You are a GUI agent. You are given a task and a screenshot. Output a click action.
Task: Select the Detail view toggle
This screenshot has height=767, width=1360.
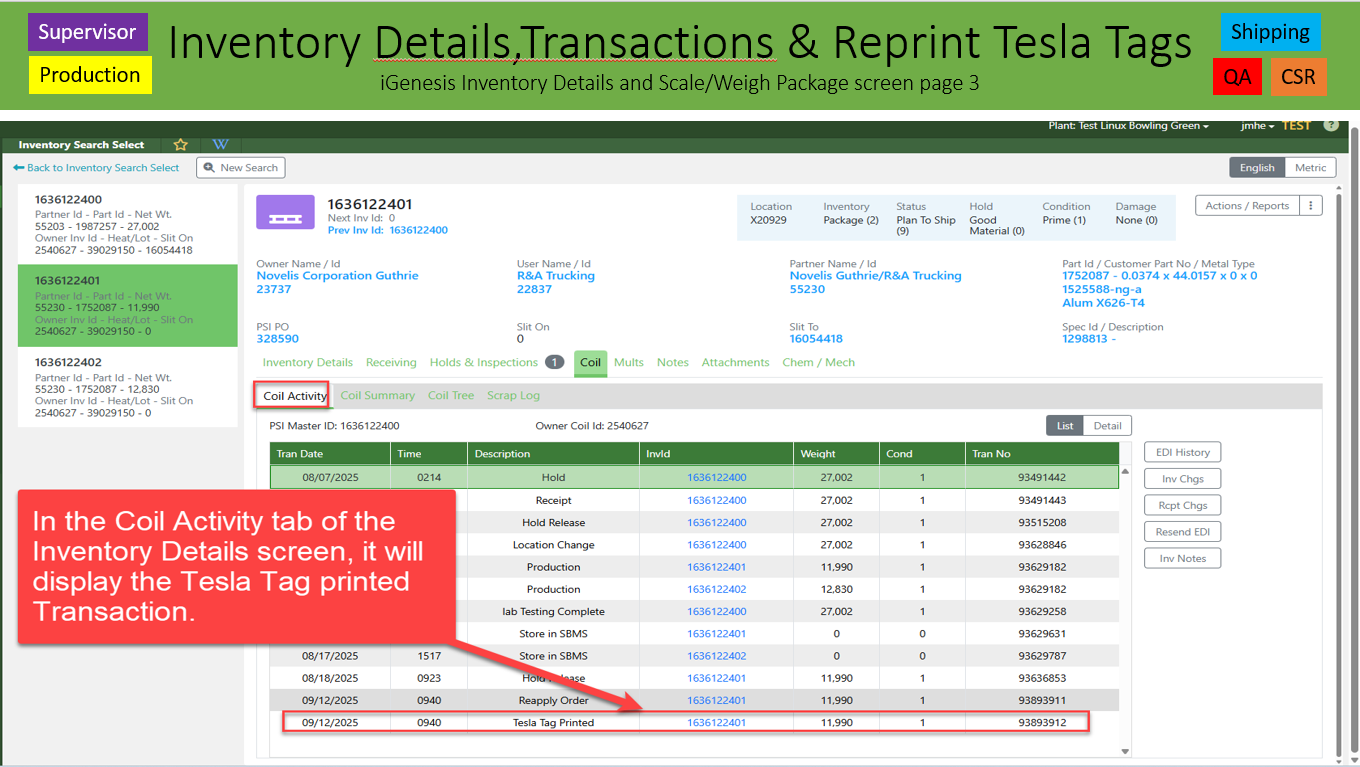pyautogui.click(x=1107, y=426)
